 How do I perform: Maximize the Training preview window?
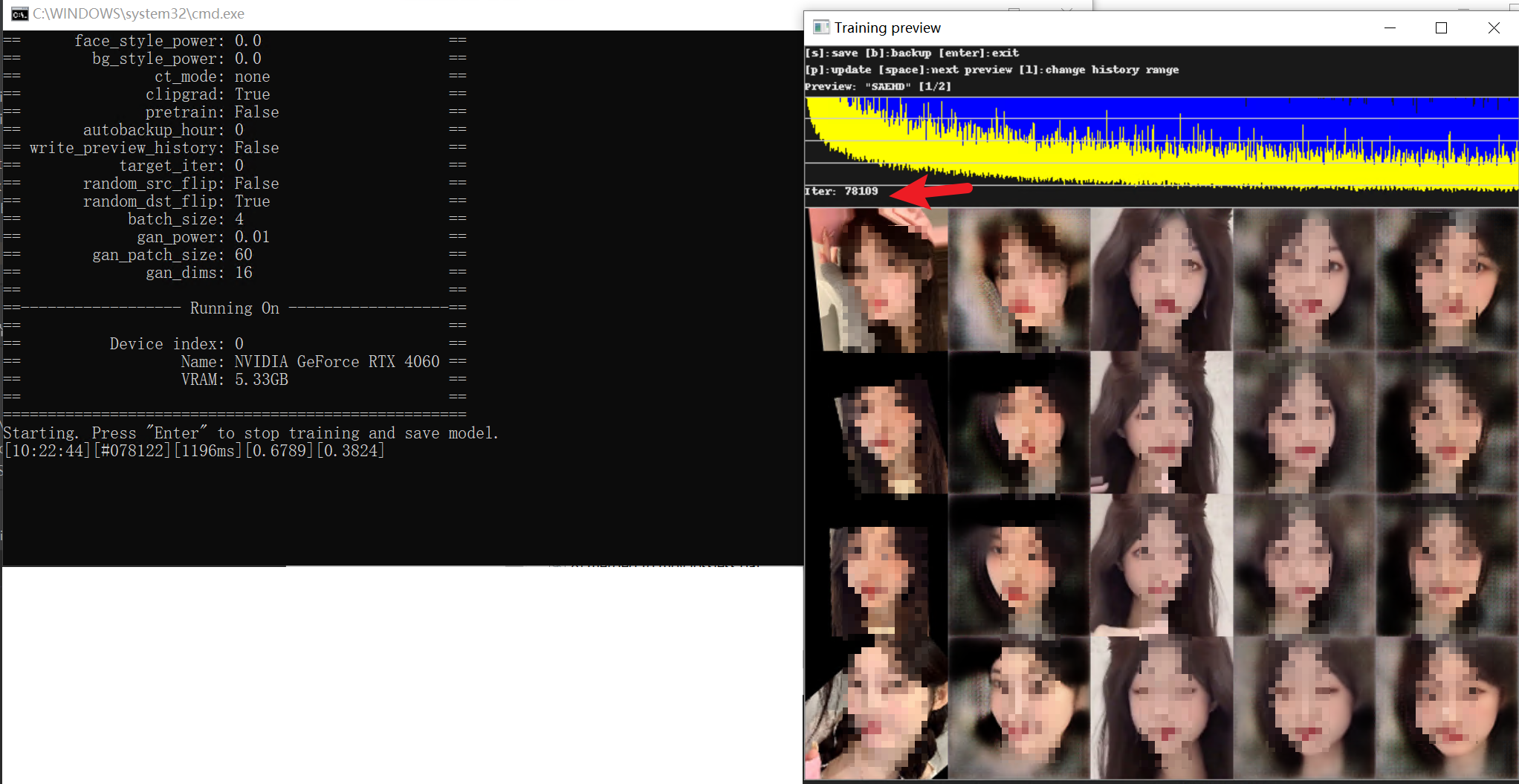tap(1442, 27)
